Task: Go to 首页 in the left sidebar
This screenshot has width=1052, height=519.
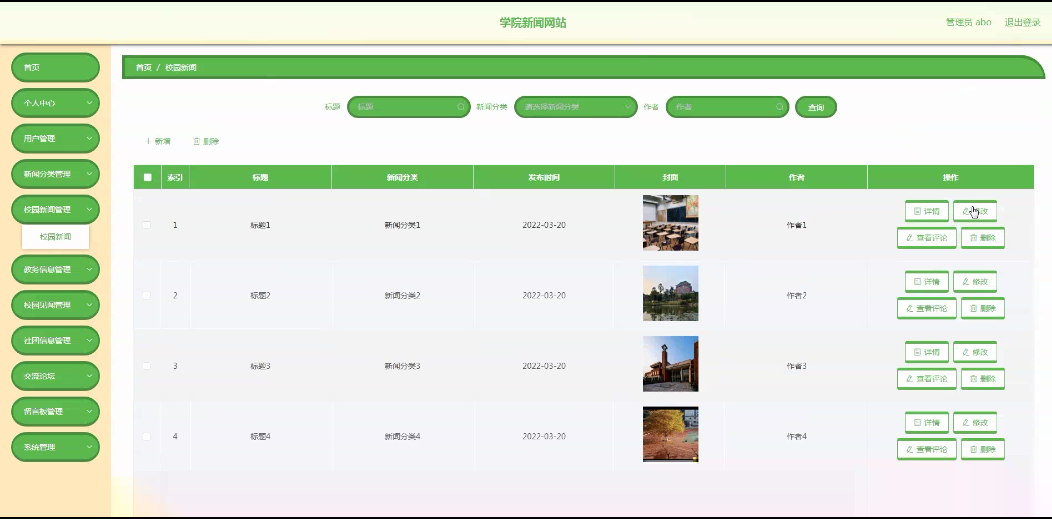Action: point(55,68)
